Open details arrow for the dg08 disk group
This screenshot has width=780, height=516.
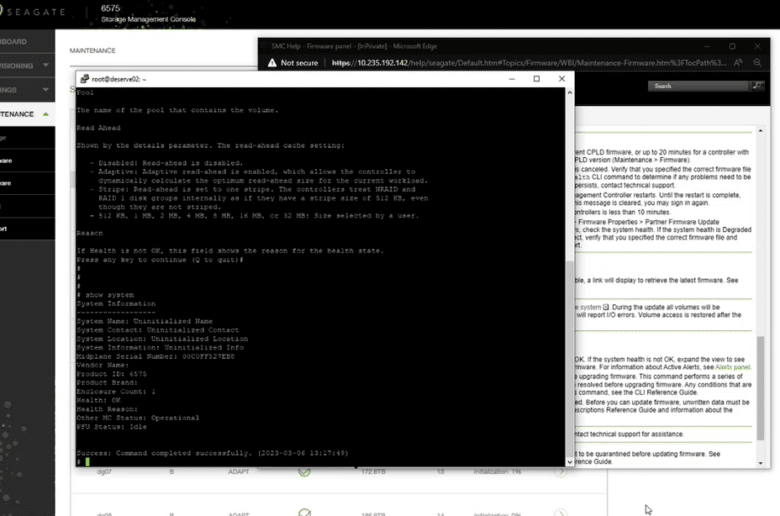(561, 512)
